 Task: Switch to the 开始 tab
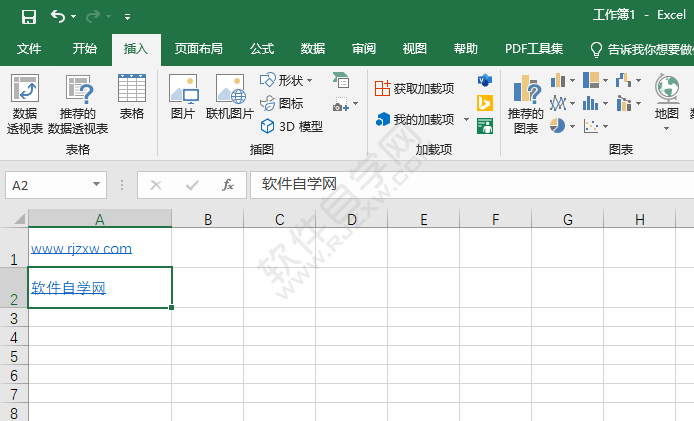(85, 49)
